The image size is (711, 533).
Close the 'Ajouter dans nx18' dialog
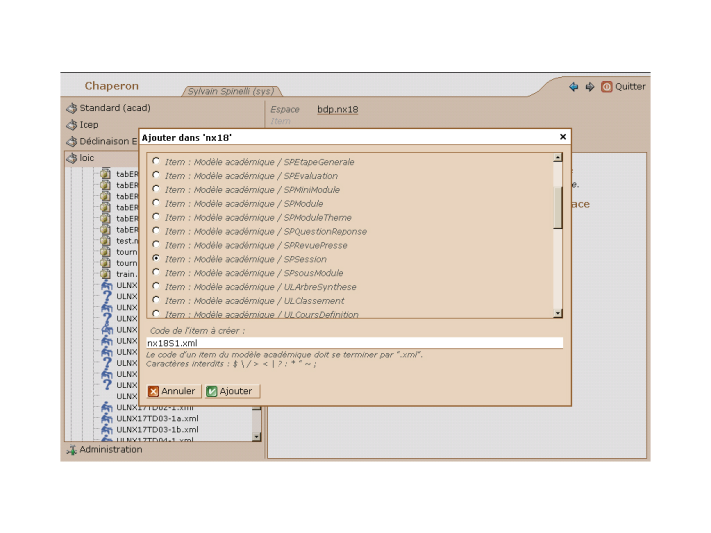(563, 137)
